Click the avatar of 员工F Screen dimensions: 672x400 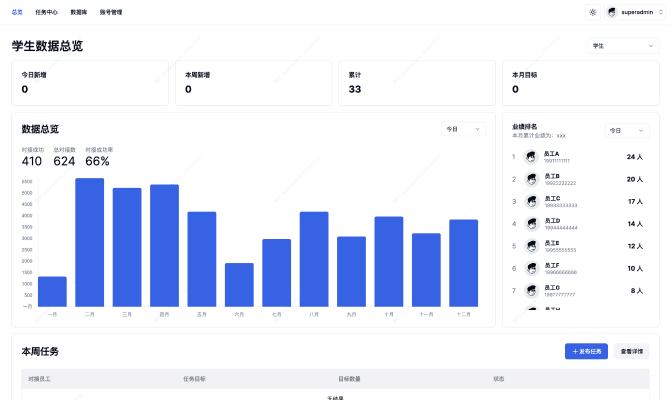click(x=531, y=268)
